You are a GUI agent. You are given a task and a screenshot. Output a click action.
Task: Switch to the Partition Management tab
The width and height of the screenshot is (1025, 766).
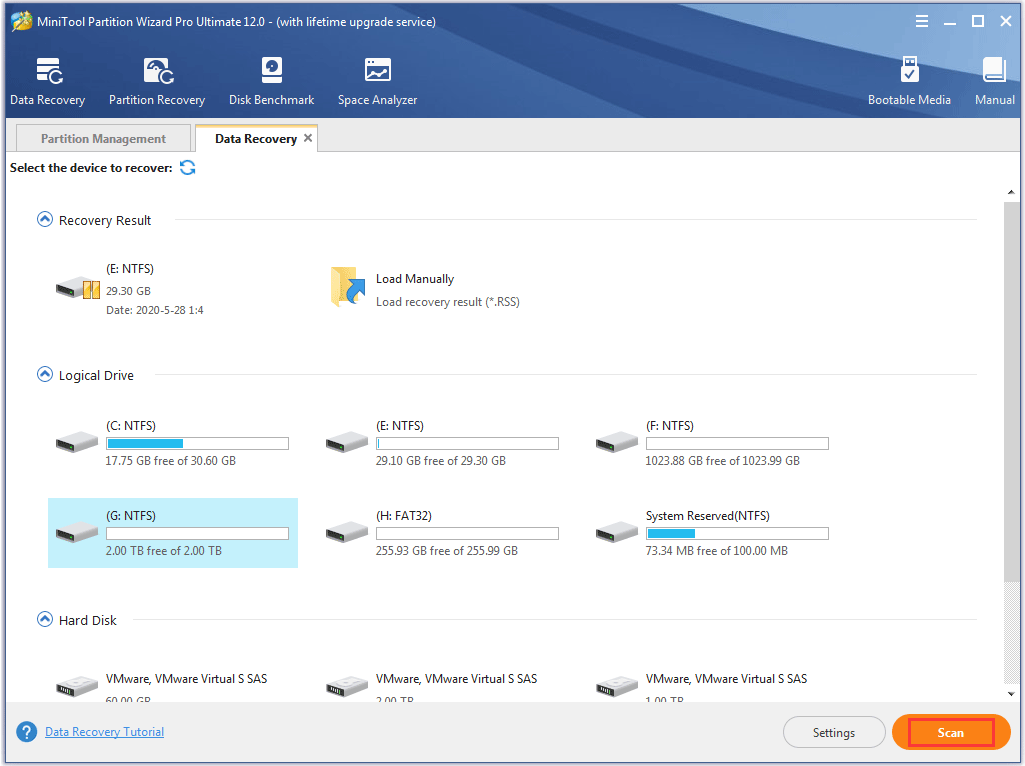point(102,137)
